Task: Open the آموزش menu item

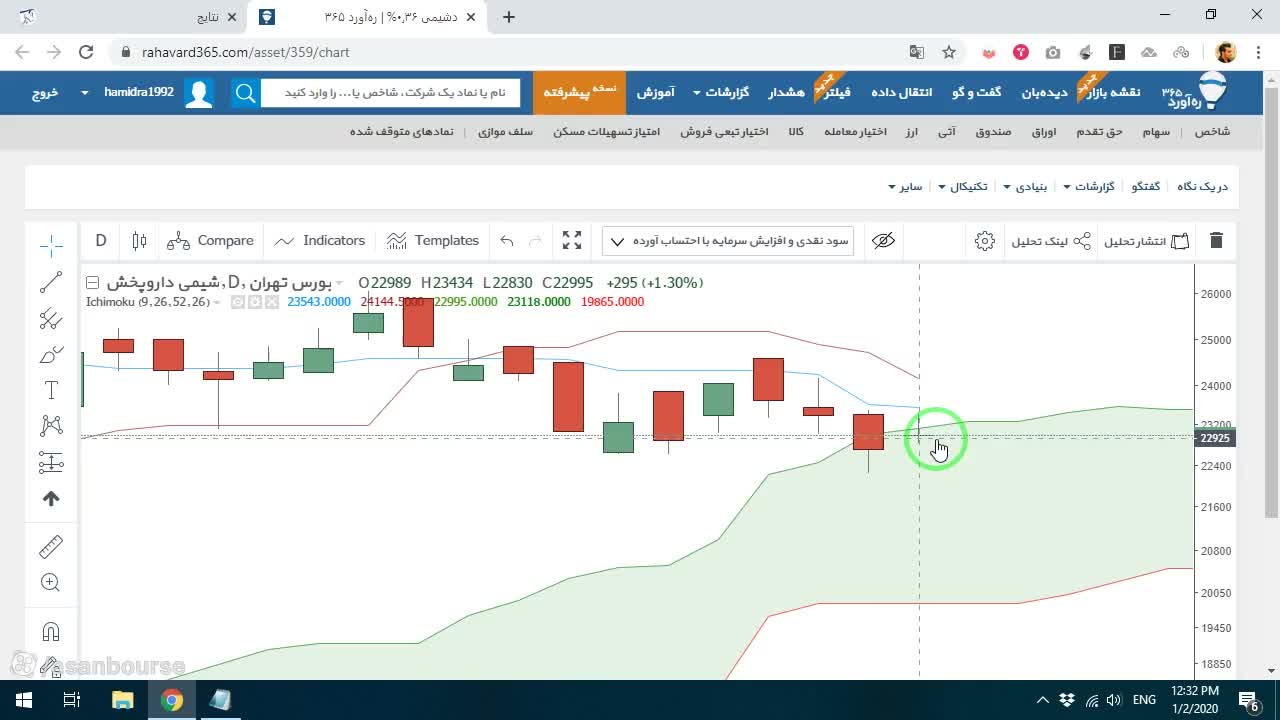Action: pyautogui.click(x=655, y=92)
